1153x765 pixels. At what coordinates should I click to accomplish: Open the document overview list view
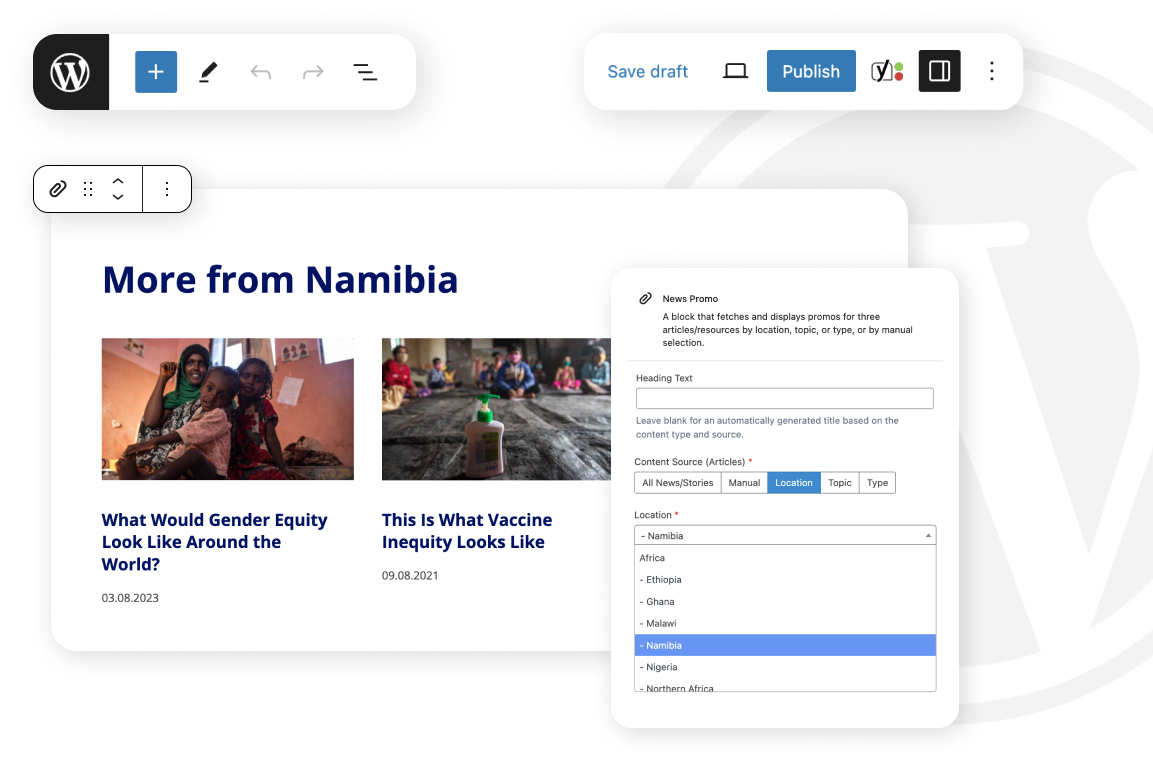point(365,72)
